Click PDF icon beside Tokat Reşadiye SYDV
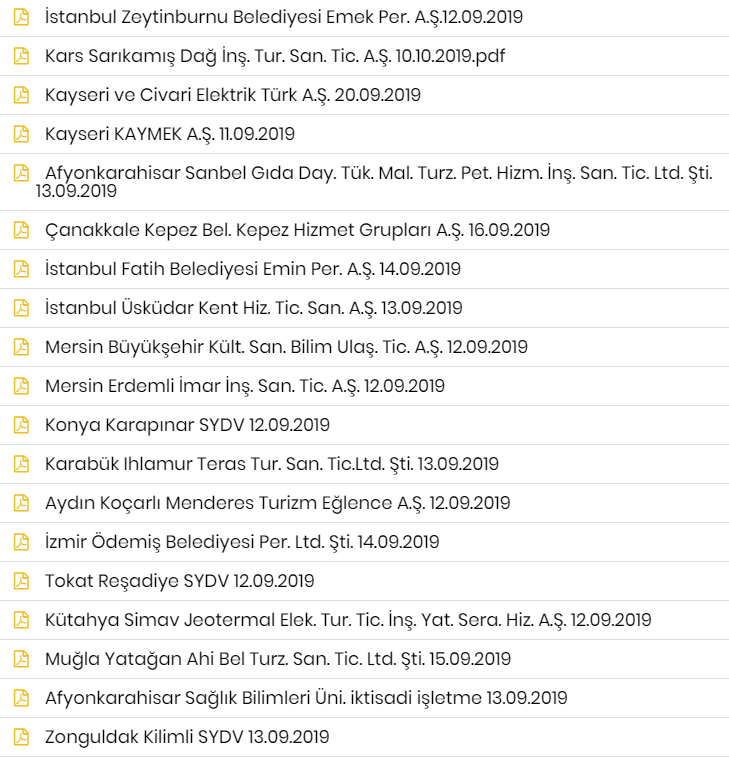This screenshot has width=729, height=758. click(x=21, y=581)
